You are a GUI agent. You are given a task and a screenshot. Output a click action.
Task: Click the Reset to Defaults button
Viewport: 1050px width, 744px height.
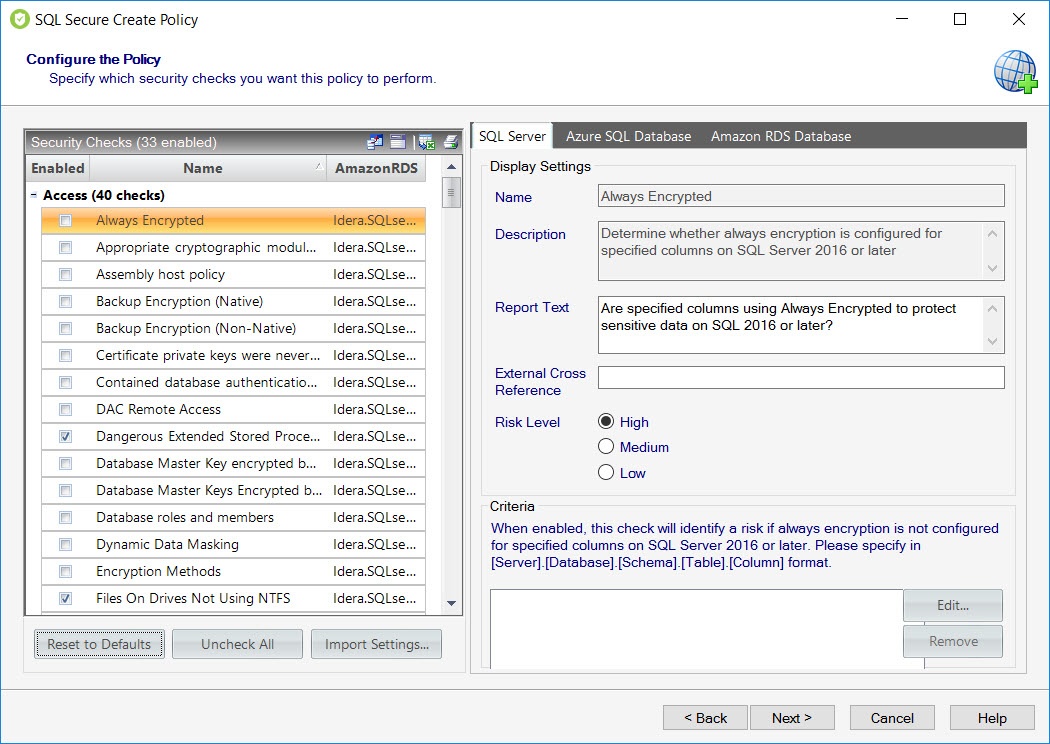pyautogui.click(x=99, y=644)
